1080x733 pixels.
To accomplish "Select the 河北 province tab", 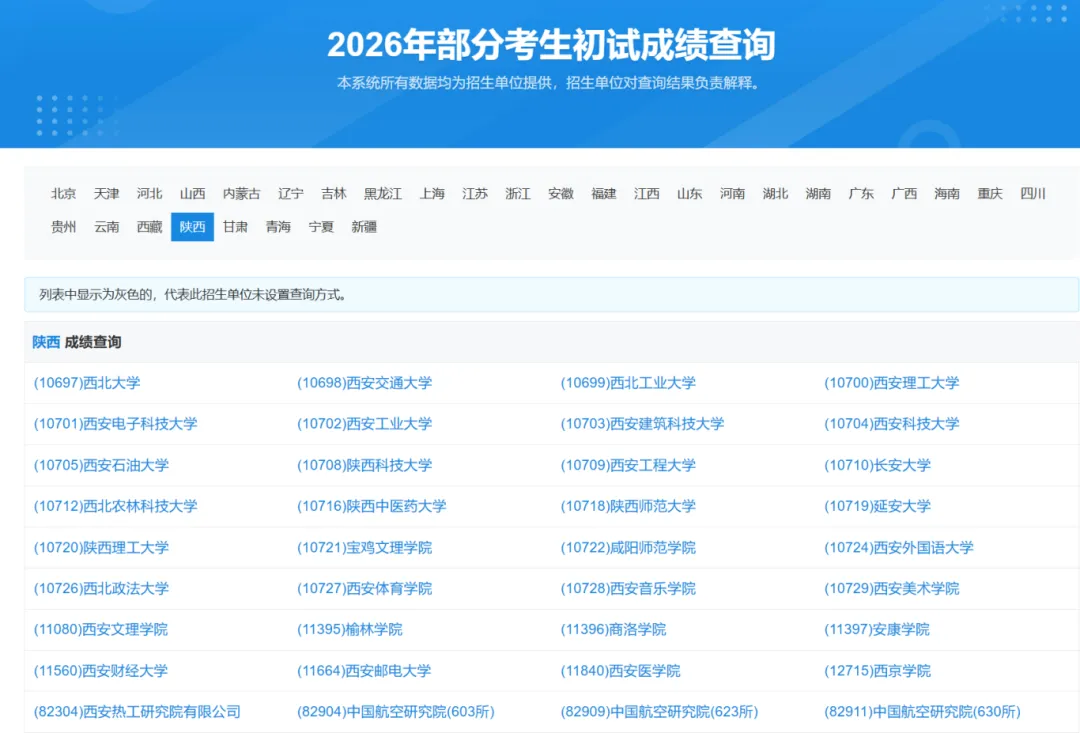I will click(x=149, y=194).
